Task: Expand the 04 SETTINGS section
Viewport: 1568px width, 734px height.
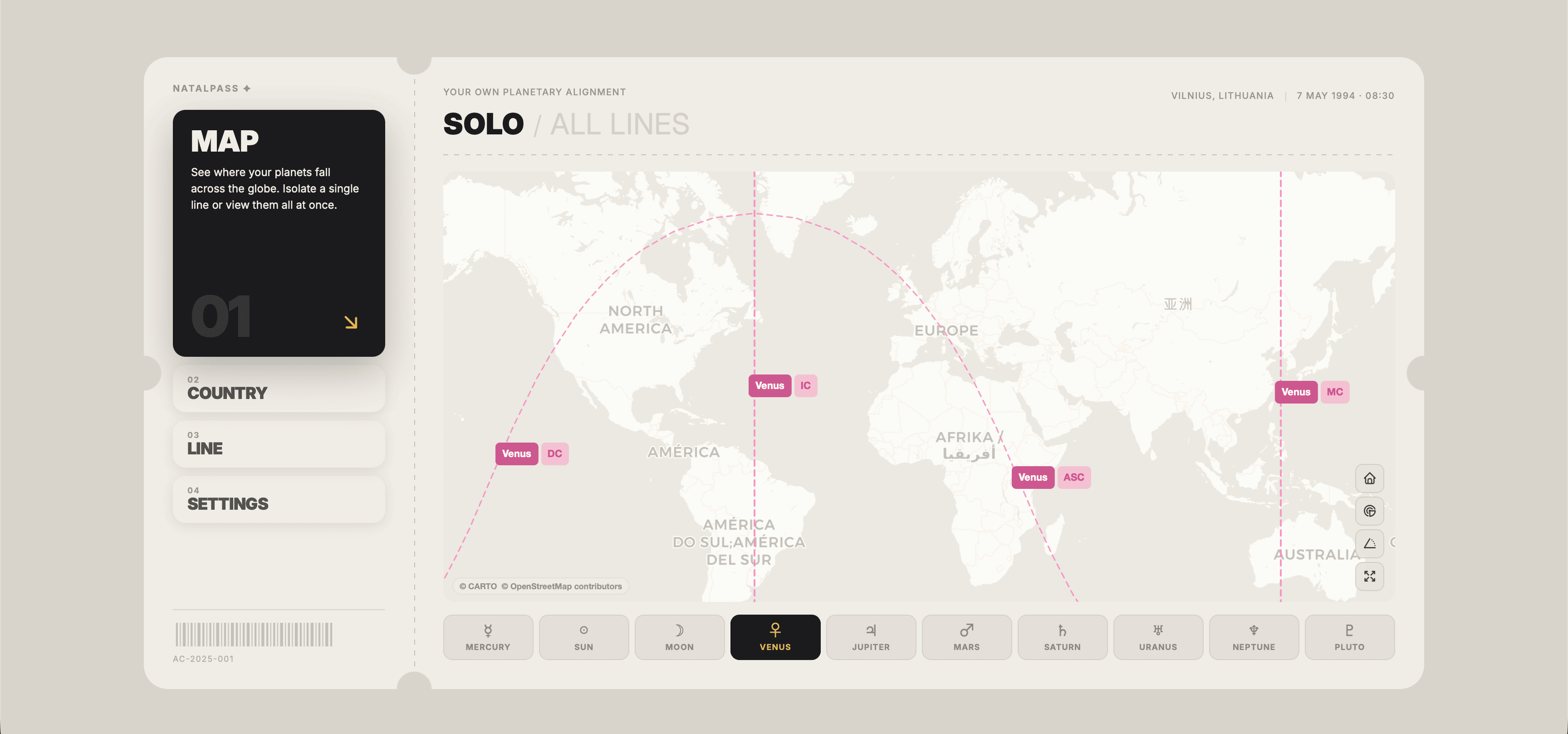Action: coord(279,499)
